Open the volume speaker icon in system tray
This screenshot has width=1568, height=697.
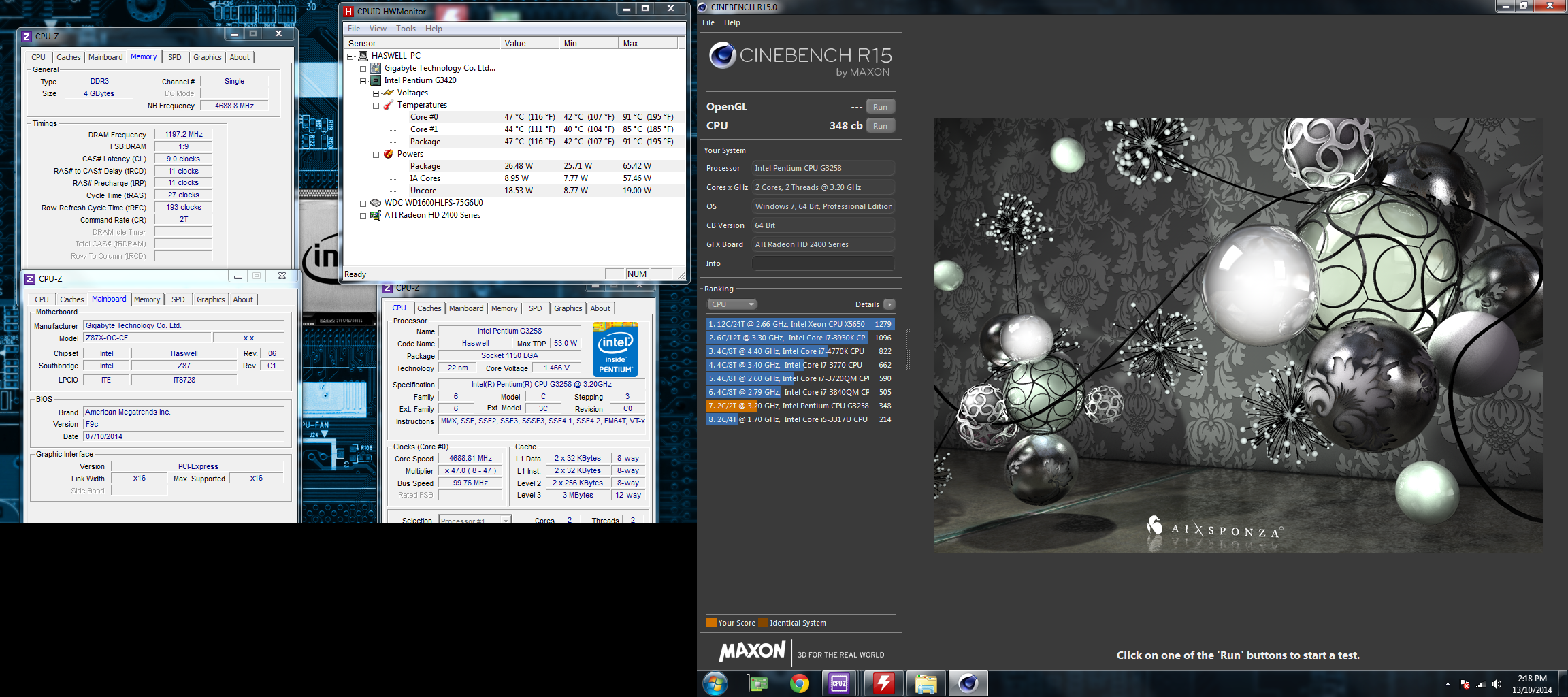pos(1497,684)
